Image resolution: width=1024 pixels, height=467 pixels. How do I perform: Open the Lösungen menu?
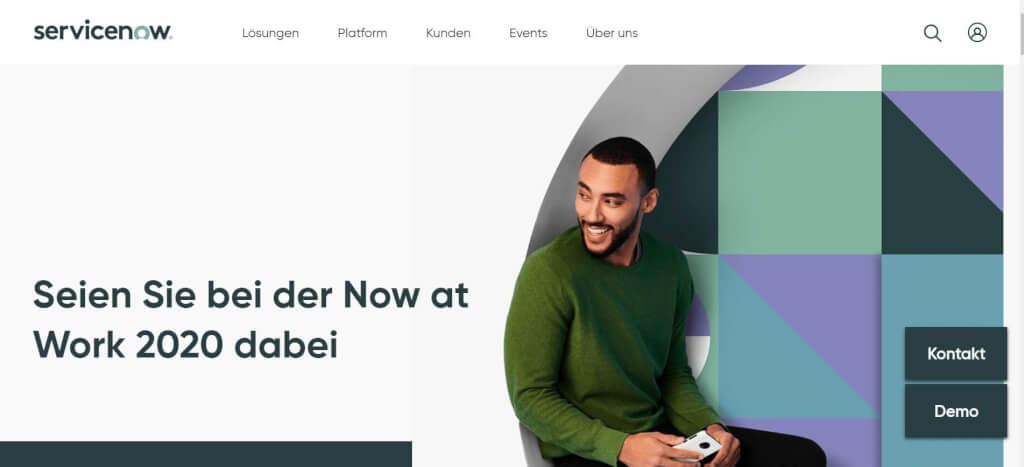270,33
